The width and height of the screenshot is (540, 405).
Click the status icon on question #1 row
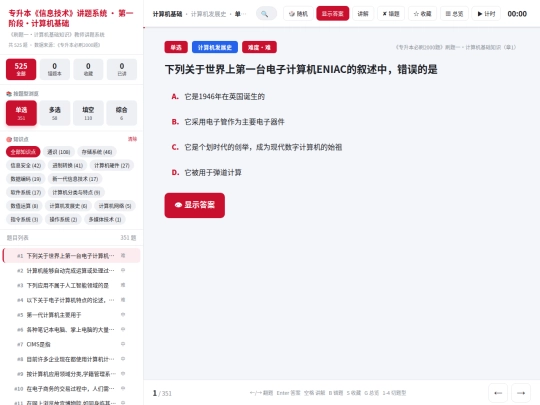123,256
